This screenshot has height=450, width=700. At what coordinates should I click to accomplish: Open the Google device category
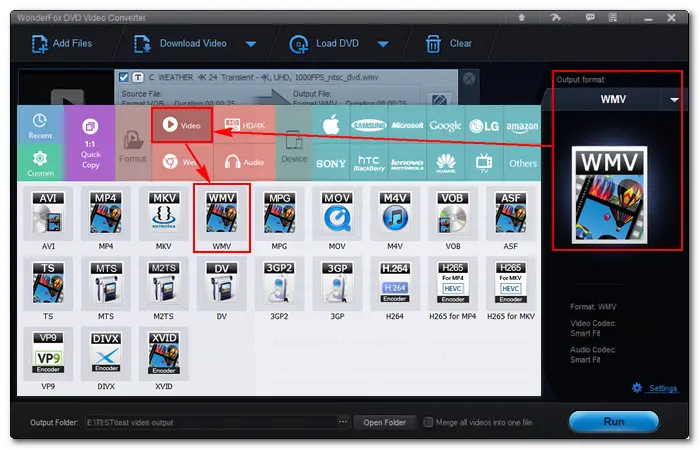point(445,125)
